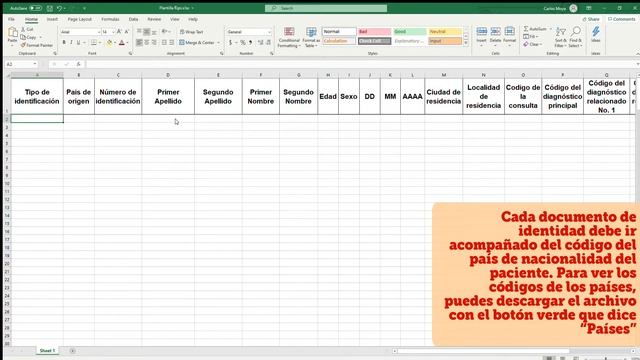Toggle Wrap Text

pos(191,31)
